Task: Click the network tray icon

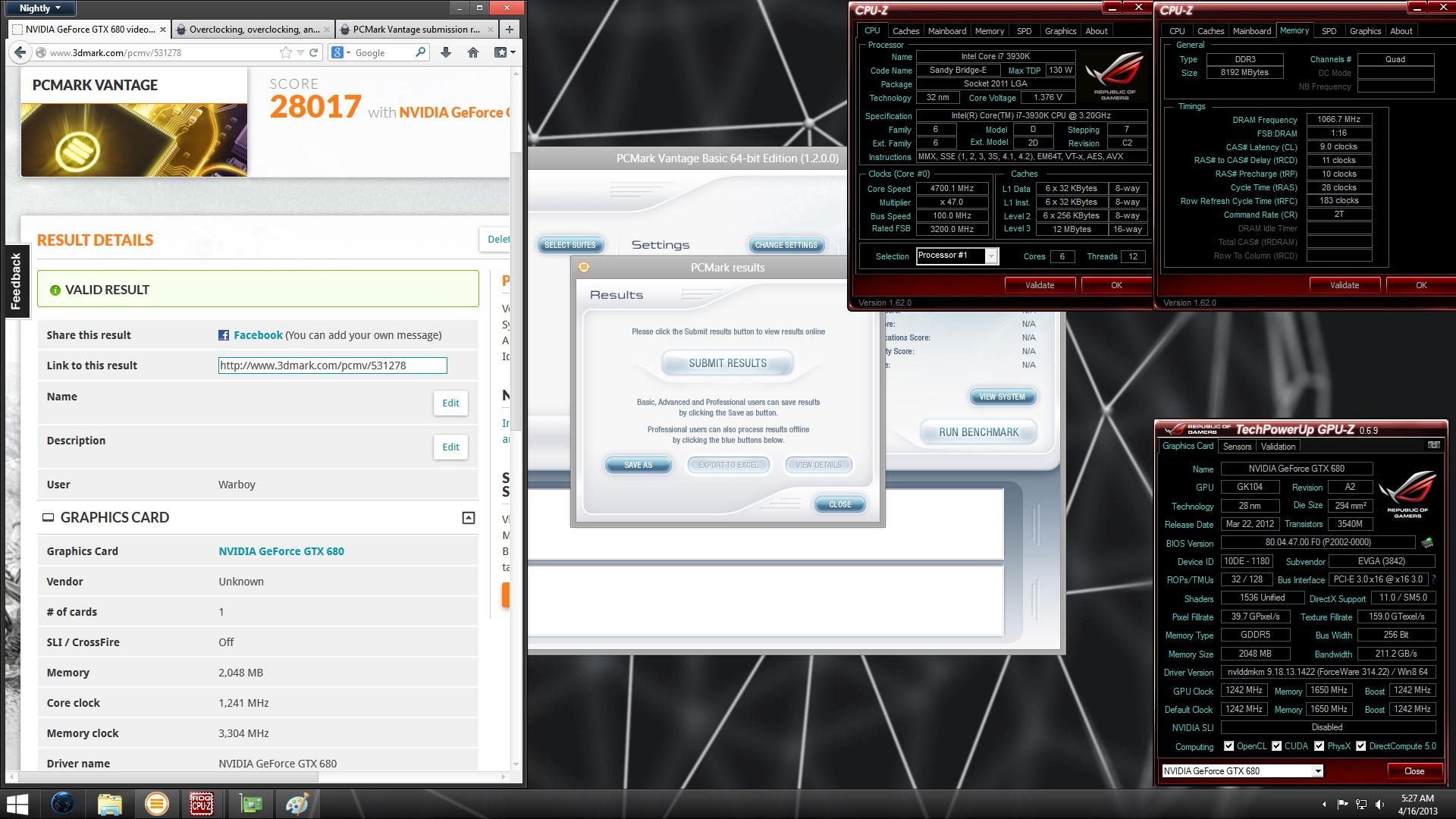Action: pyautogui.click(x=1361, y=804)
